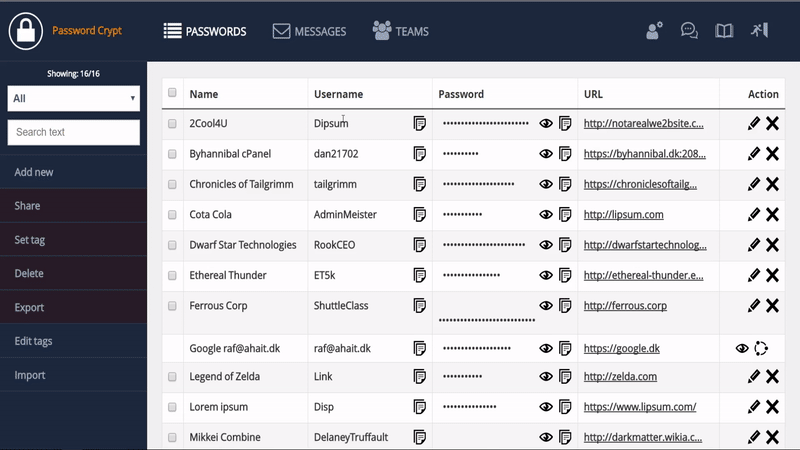Check the select-all checkbox in the table header
Image resolution: width=800 pixels, height=450 pixels.
pos(172,92)
